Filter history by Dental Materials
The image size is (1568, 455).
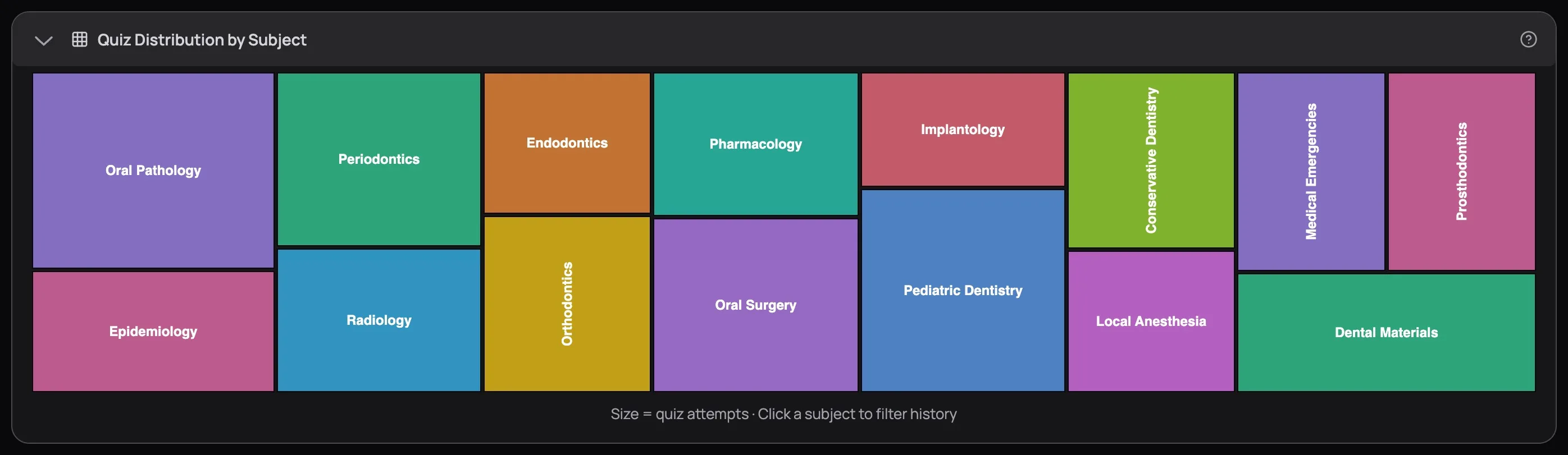(x=1387, y=332)
